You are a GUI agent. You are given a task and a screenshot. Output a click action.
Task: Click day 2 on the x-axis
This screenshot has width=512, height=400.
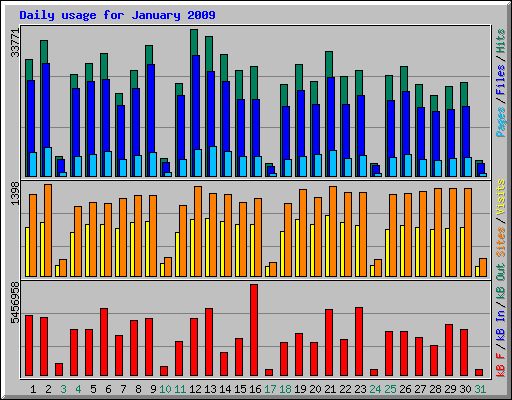coord(48,389)
